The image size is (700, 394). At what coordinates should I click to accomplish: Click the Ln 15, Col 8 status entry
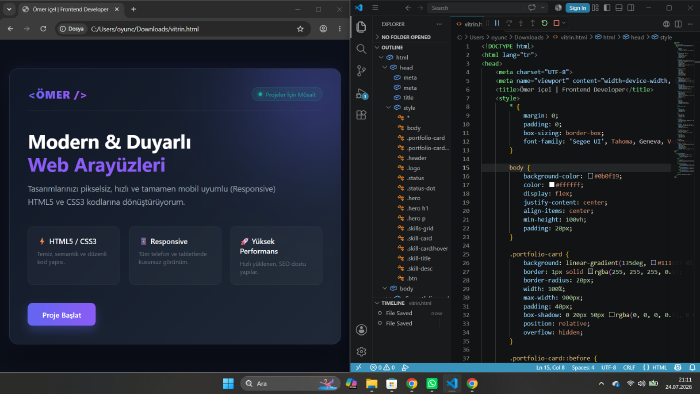click(550, 368)
